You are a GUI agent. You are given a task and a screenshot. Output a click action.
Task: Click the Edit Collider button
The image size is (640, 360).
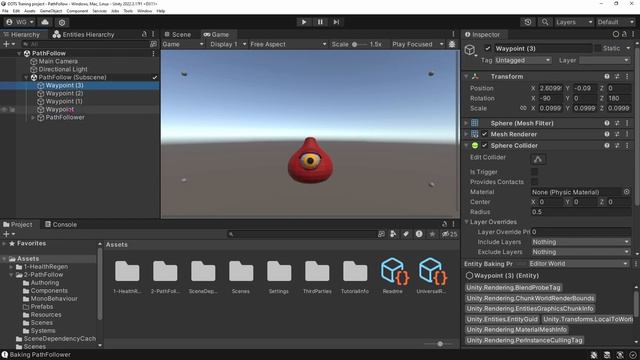click(x=538, y=159)
